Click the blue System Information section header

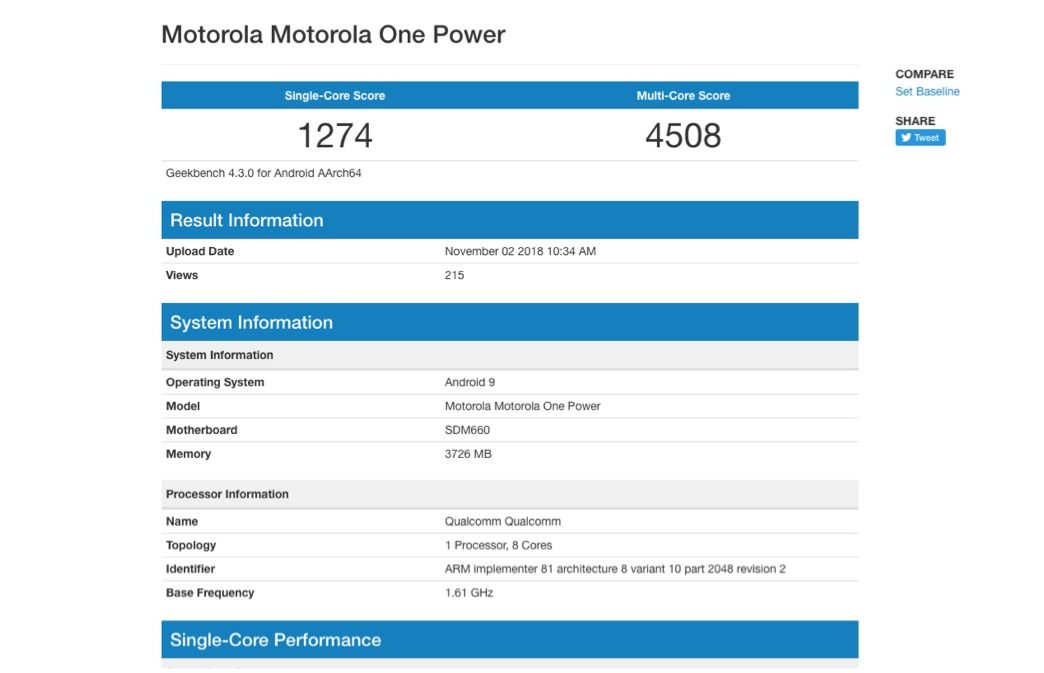[251, 322]
